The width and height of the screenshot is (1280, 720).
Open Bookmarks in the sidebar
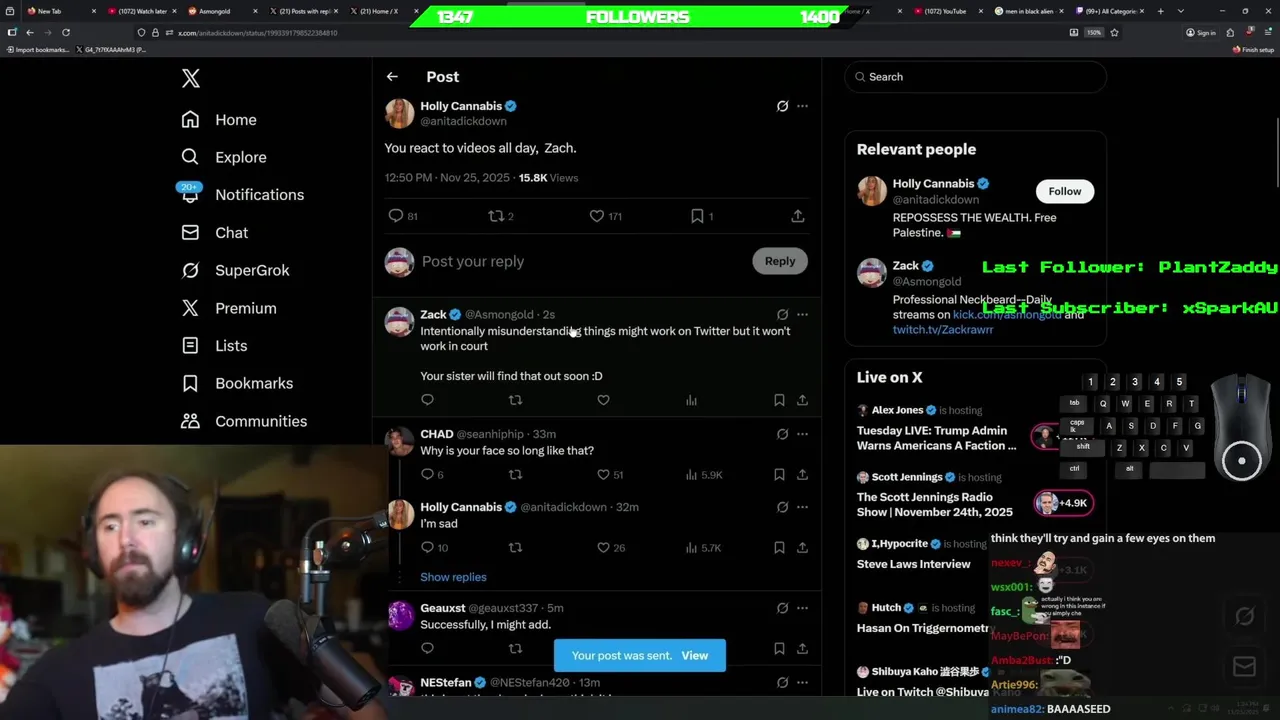click(237, 383)
